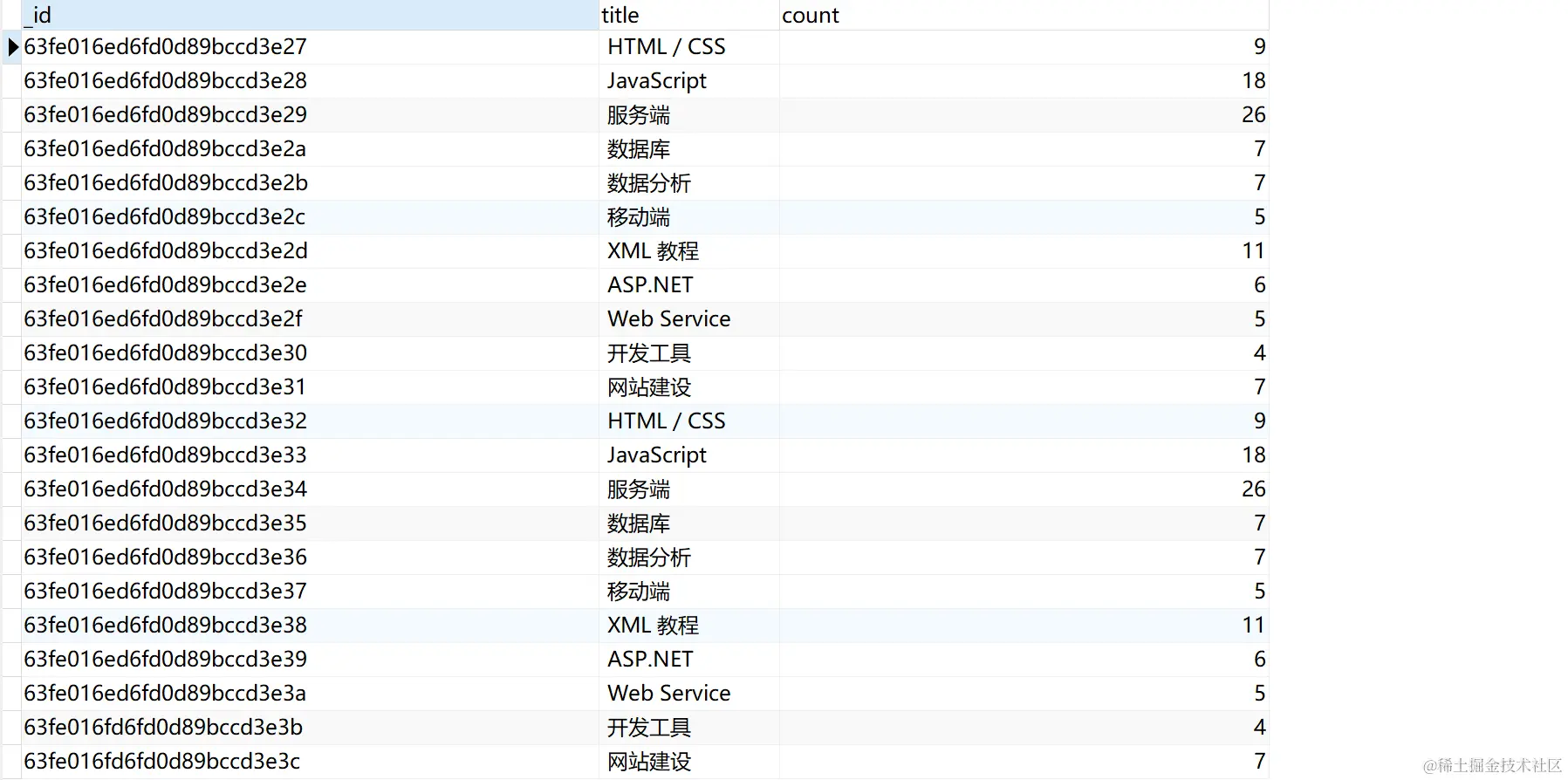
Task: Click 网站建设 title in row ending 3e3c
Action: tap(688, 762)
